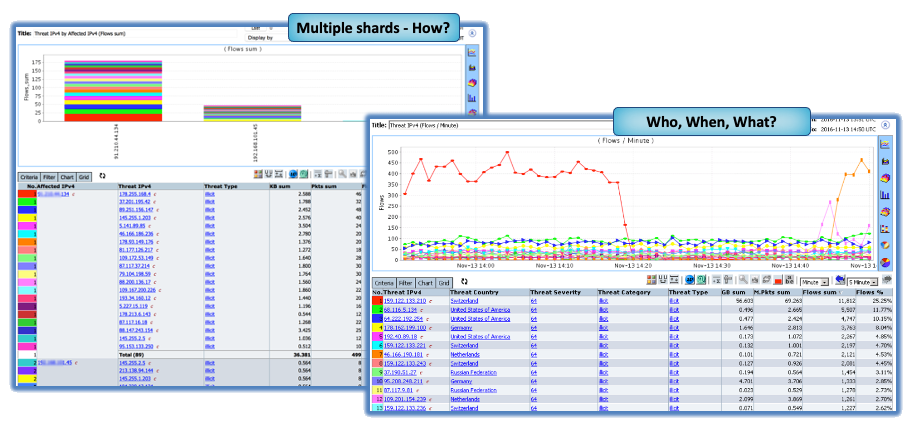Select line chart icon in Flows / Minute window

pos(885,144)
